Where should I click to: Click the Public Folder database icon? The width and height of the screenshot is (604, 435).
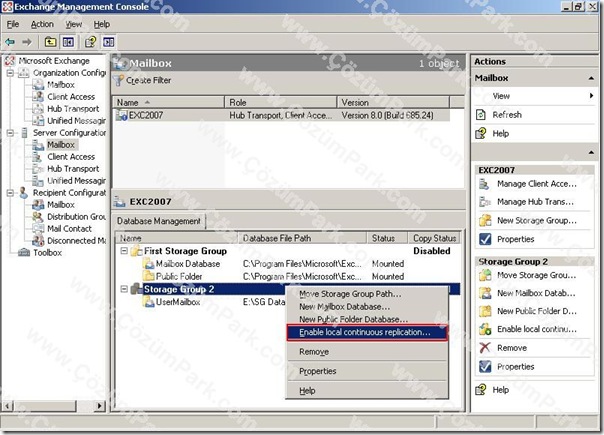(149, 276)
